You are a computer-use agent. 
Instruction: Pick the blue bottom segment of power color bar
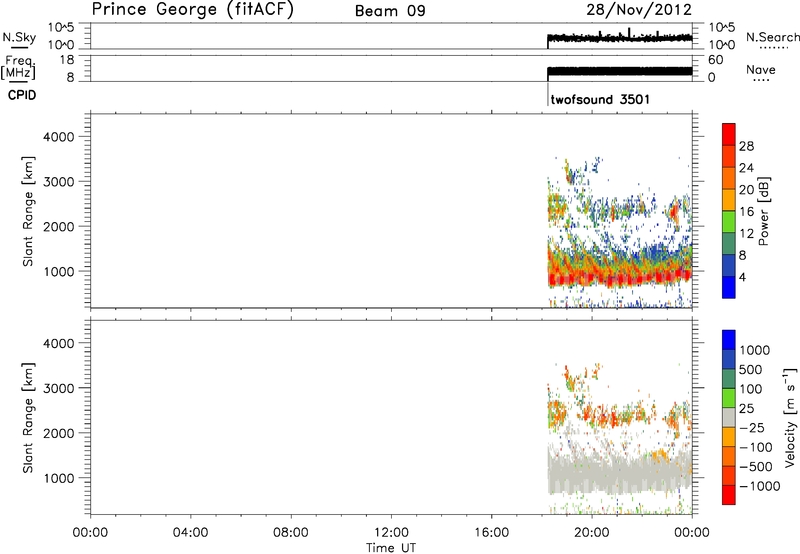[729, 287]
